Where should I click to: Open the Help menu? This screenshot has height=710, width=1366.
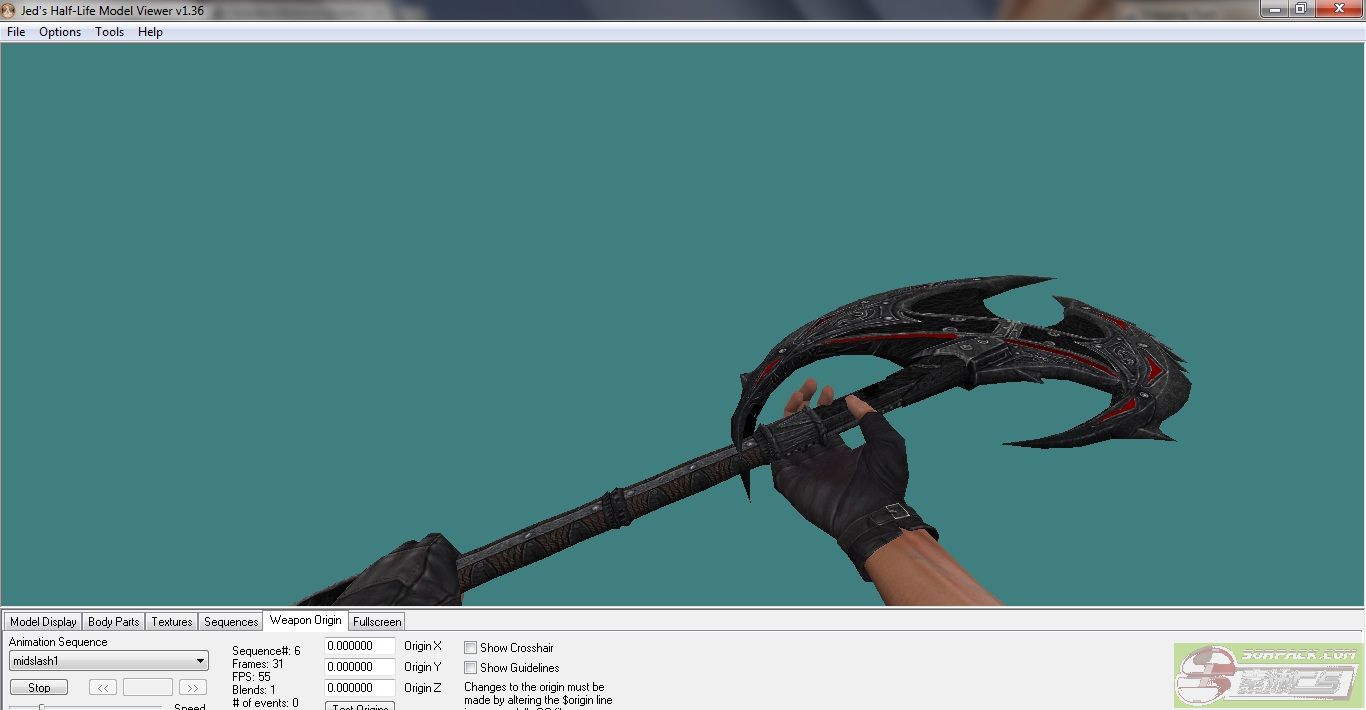(150, 32)
